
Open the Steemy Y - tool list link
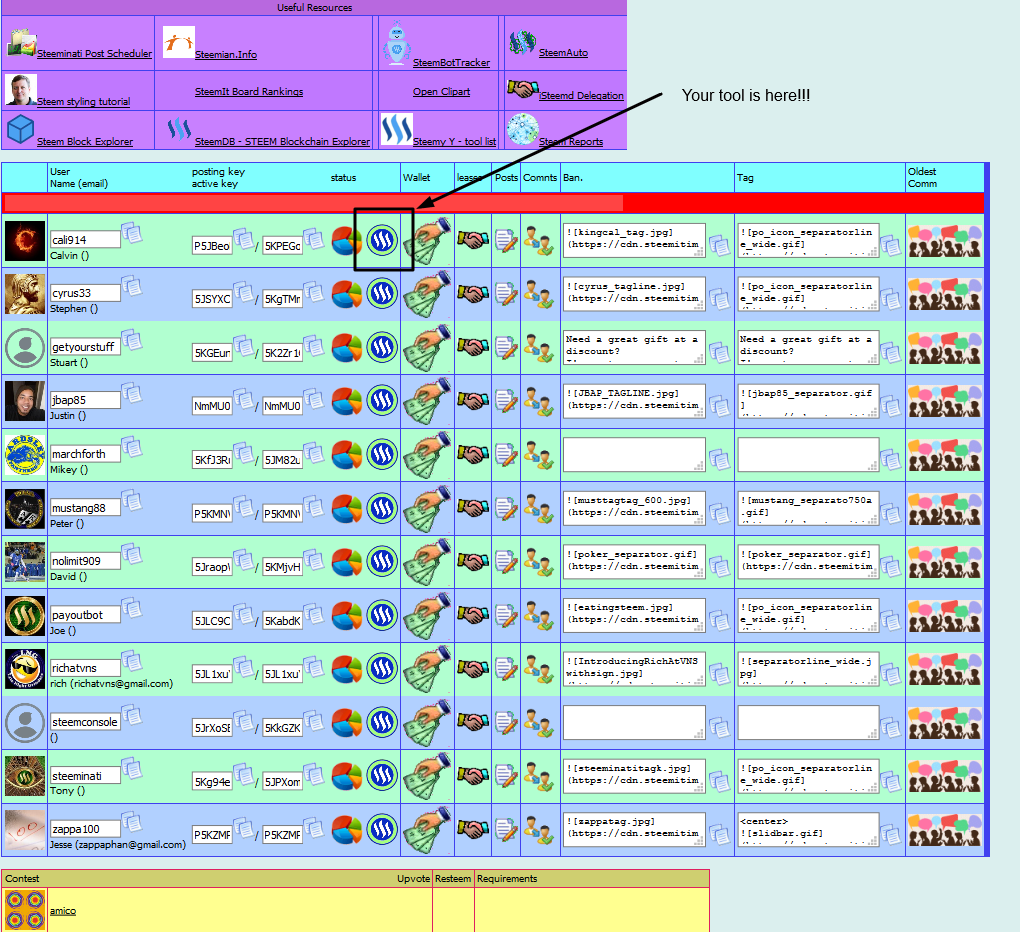pos(454,141)
